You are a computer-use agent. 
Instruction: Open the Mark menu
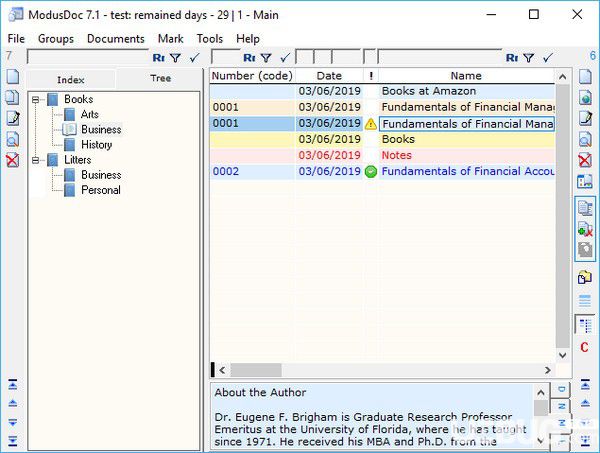(171, 39)
